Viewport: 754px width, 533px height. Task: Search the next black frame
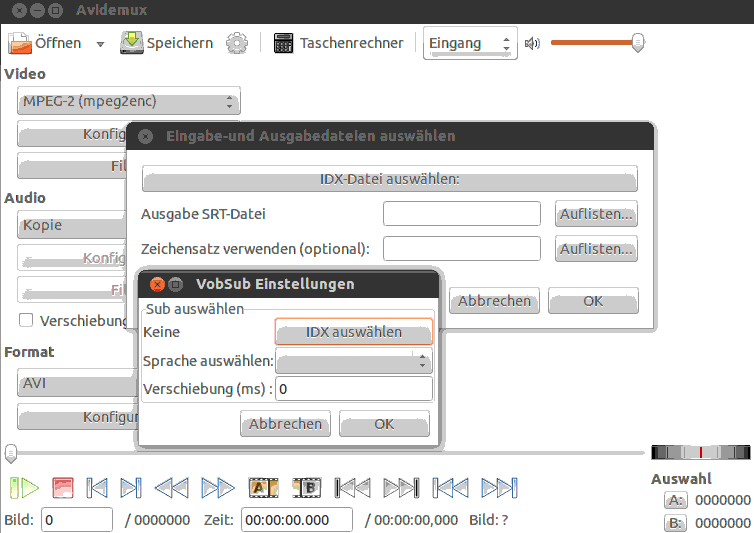tap(402, 488)
